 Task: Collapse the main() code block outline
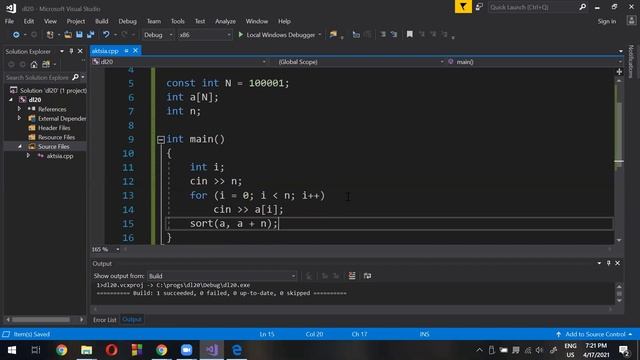161,140
